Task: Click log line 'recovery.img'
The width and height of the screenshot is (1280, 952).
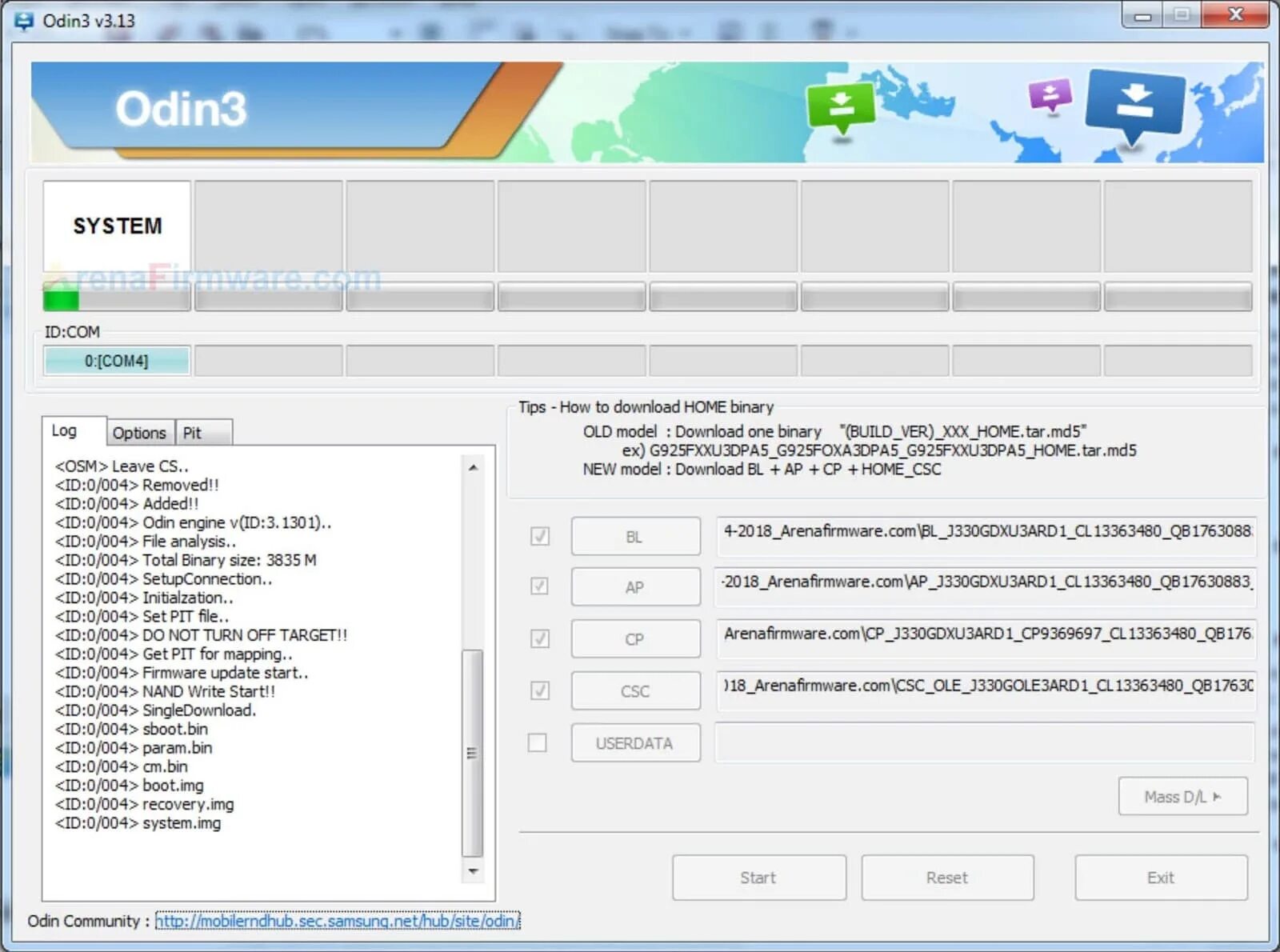Action: pyautogui.click(x=144, y=804)
